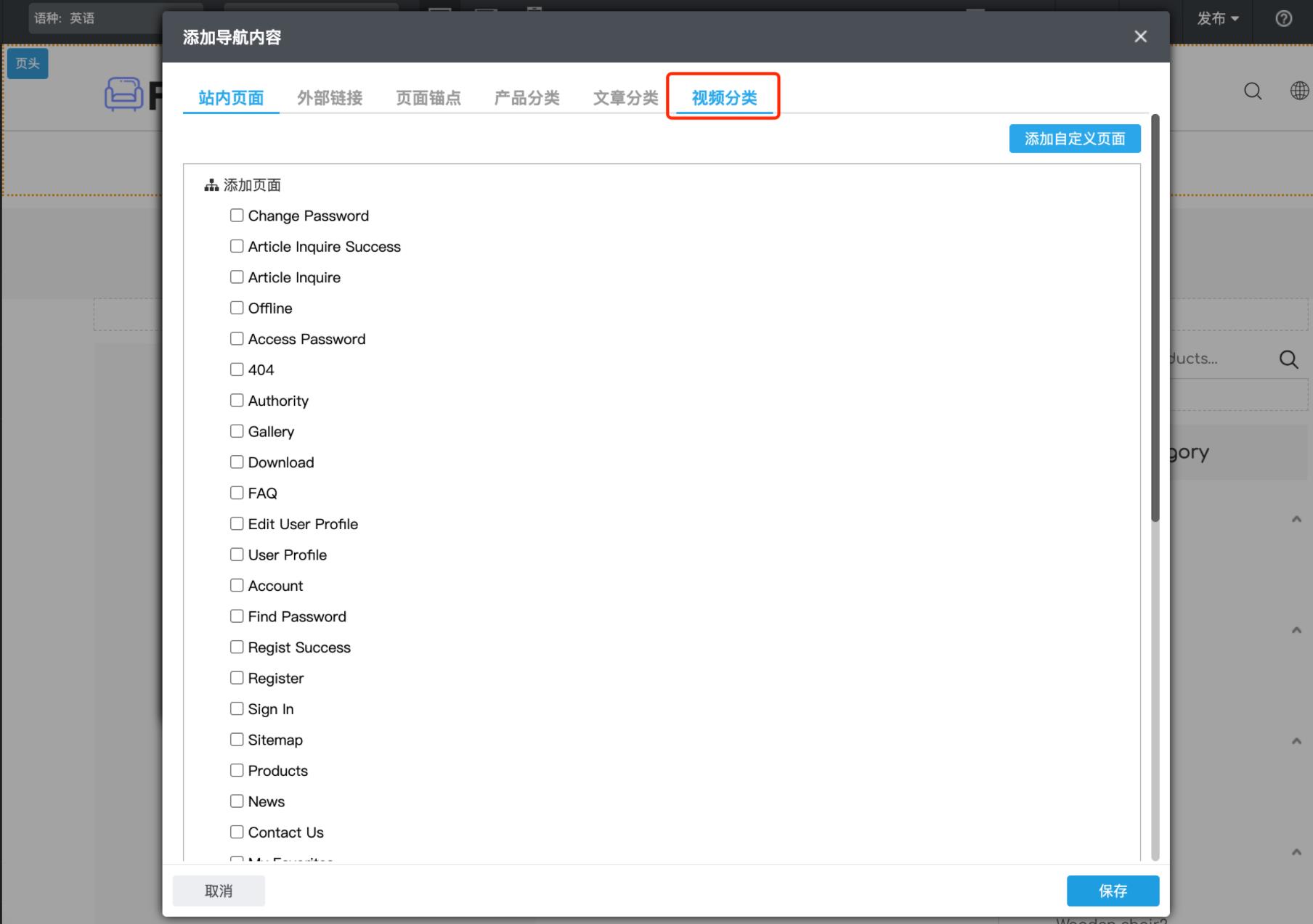This screenshot has width=1313, height=924.
Task: Click the sitemap icon beside 添加页面
Action: coord(211,184)
